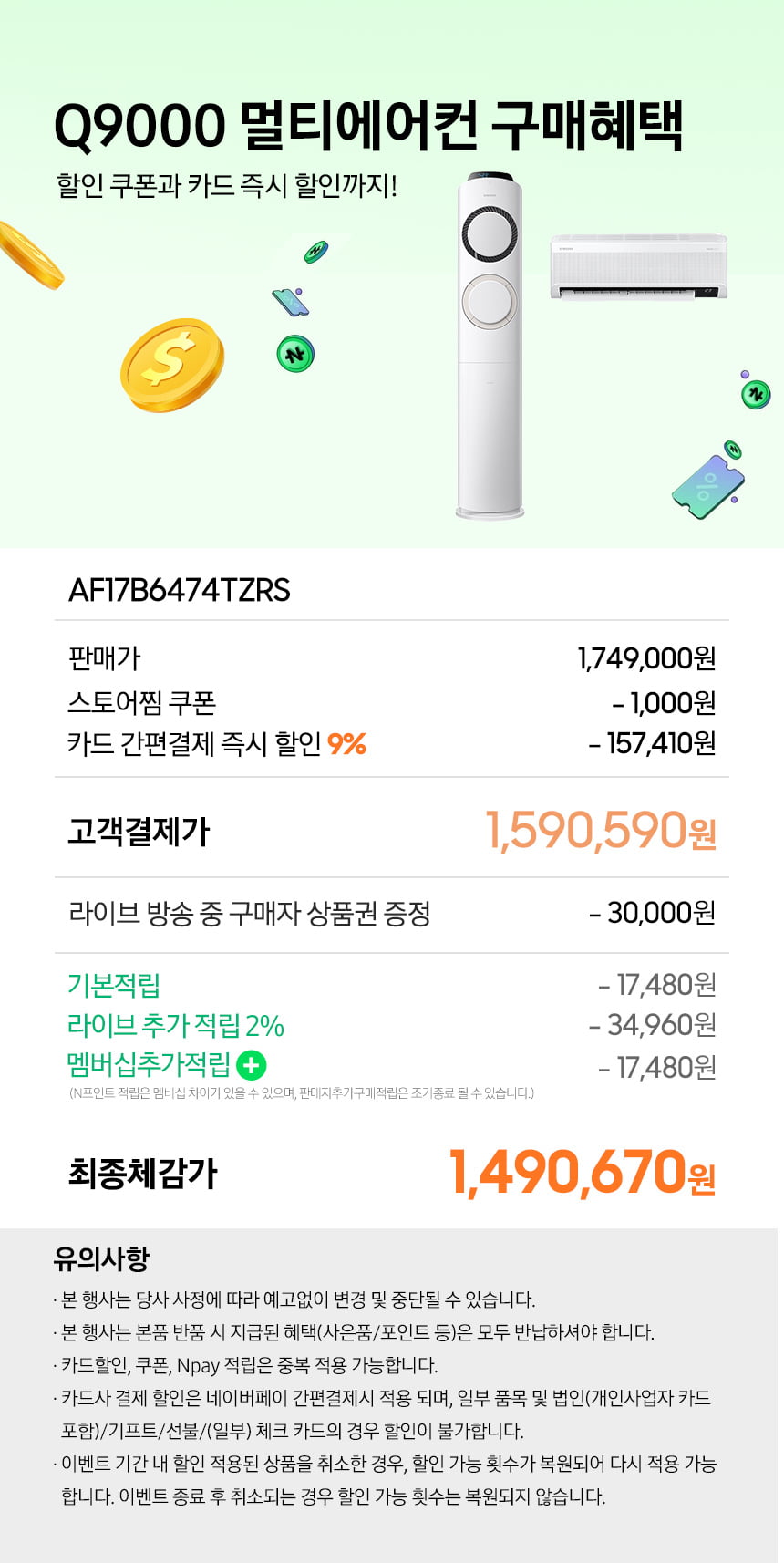Click the green plus icon beside 멤버십추가적립

[251, 1065]
